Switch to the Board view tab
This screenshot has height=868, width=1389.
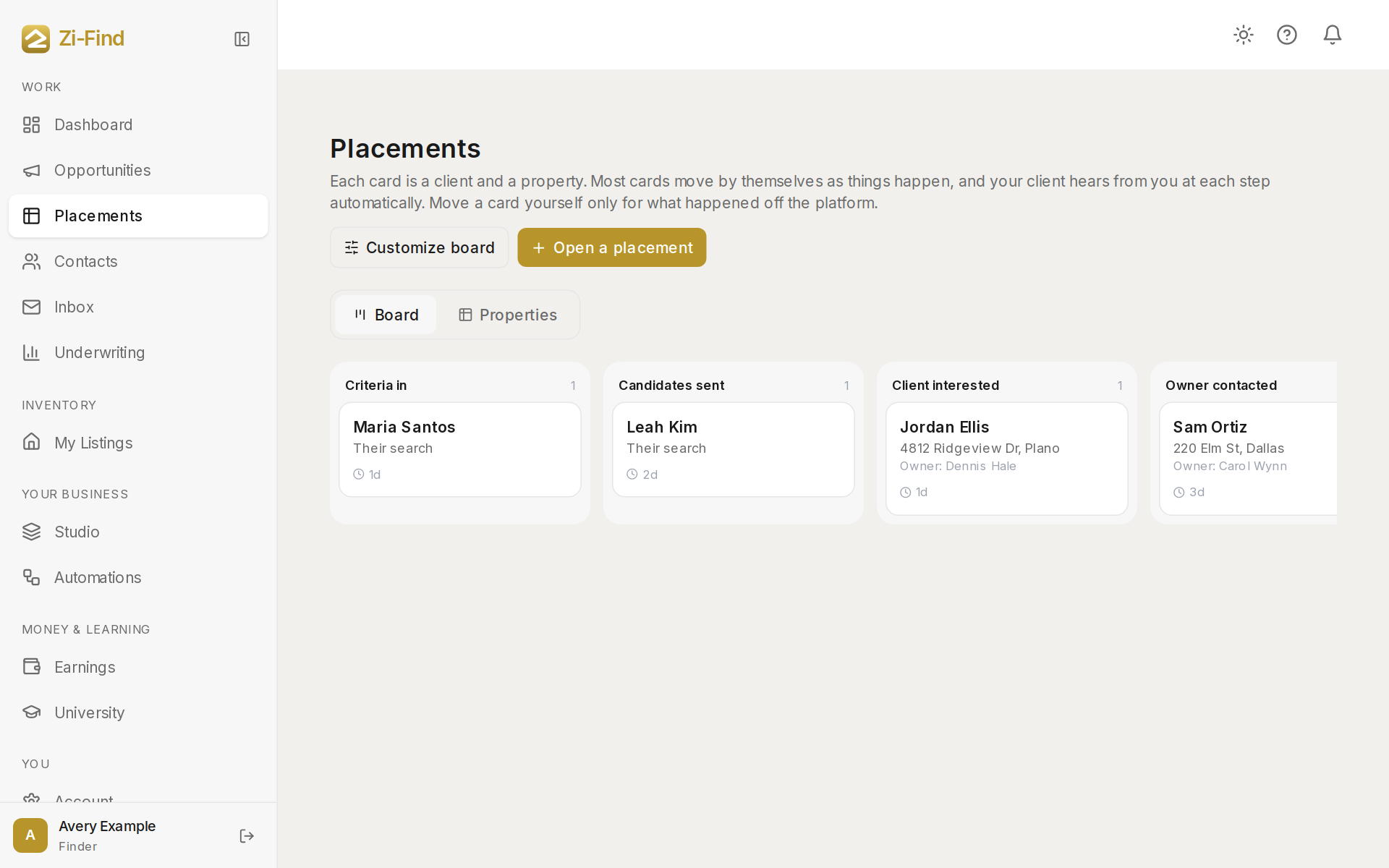[x=386, y=315]
